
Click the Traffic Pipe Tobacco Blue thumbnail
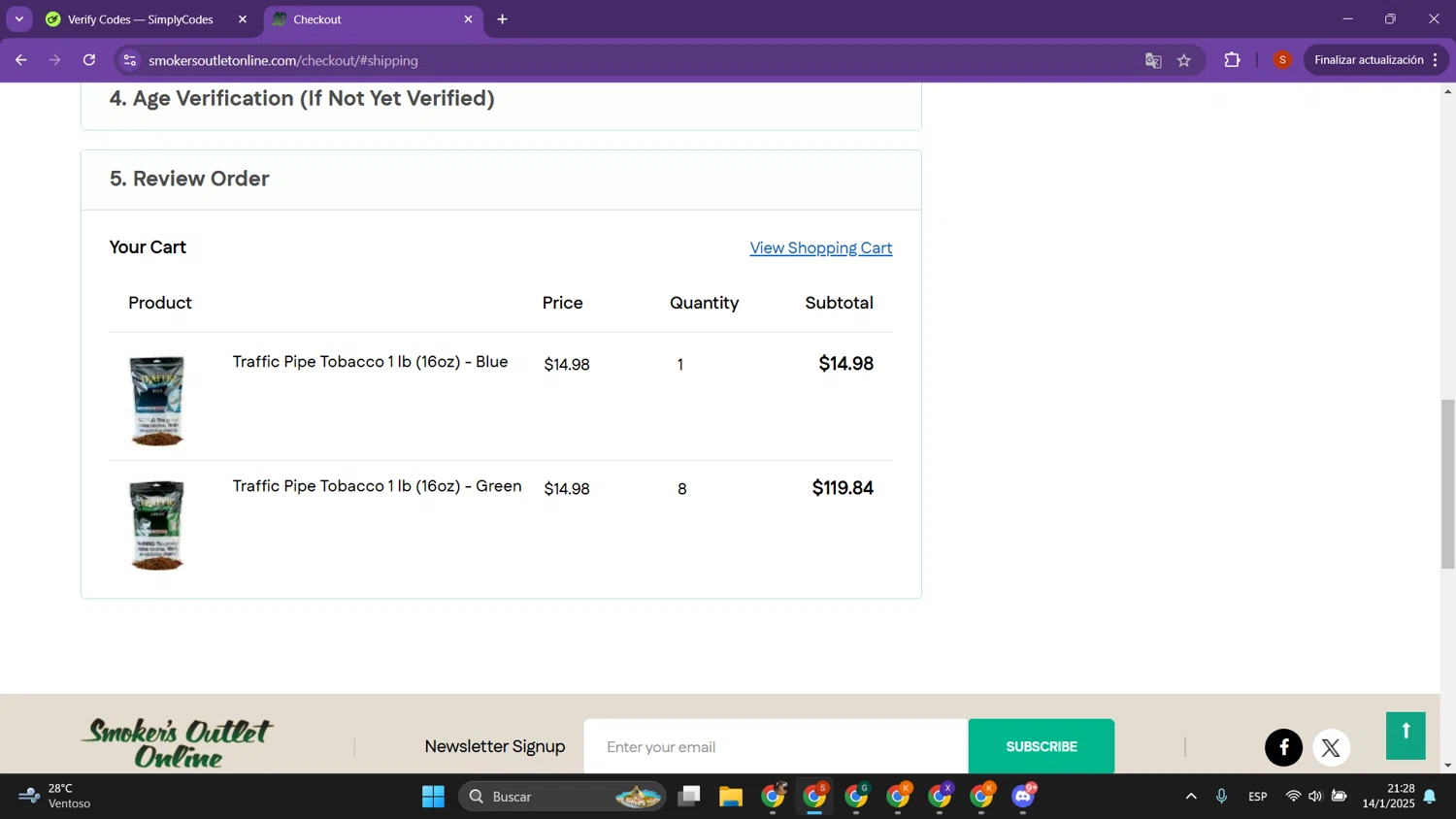click(157, 400)
